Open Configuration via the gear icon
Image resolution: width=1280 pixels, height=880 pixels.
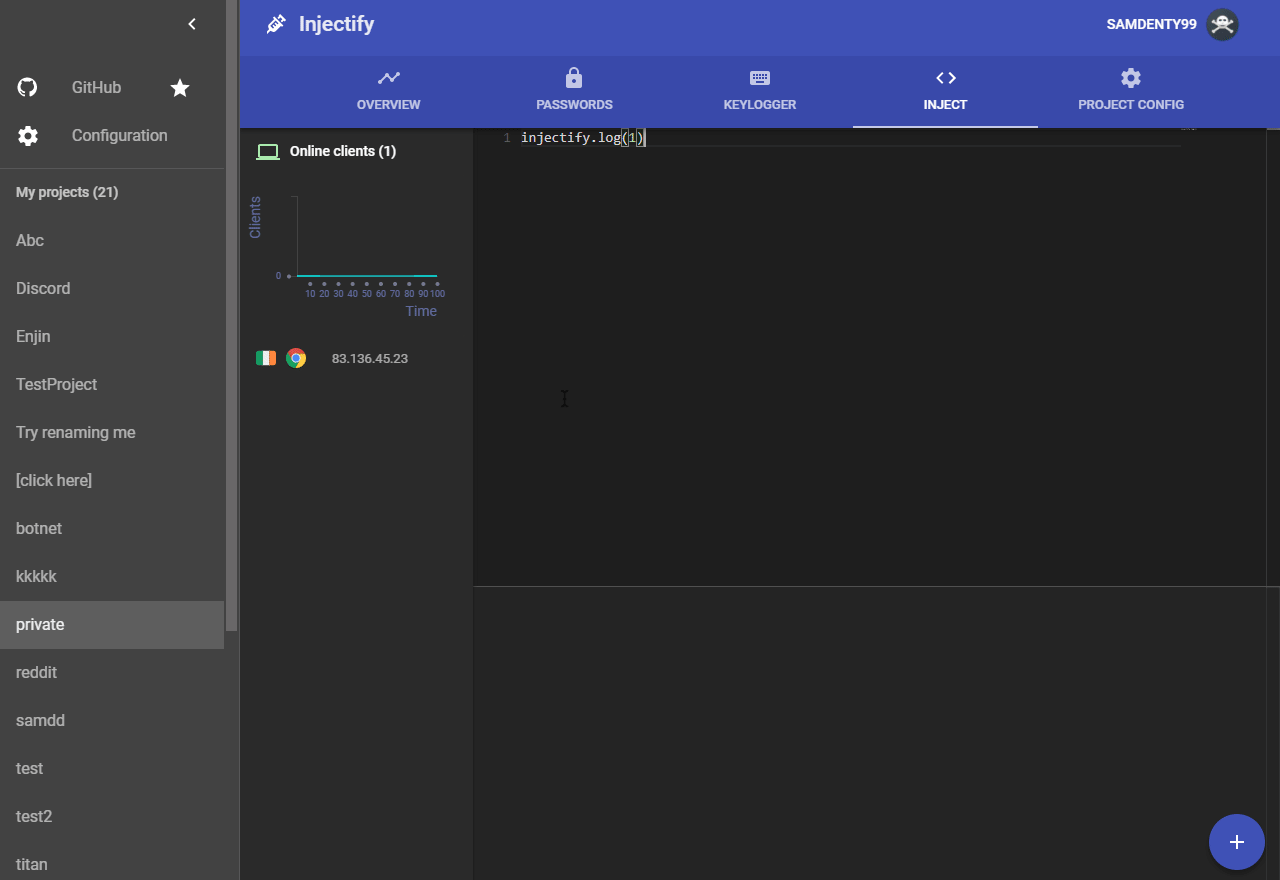28,136
